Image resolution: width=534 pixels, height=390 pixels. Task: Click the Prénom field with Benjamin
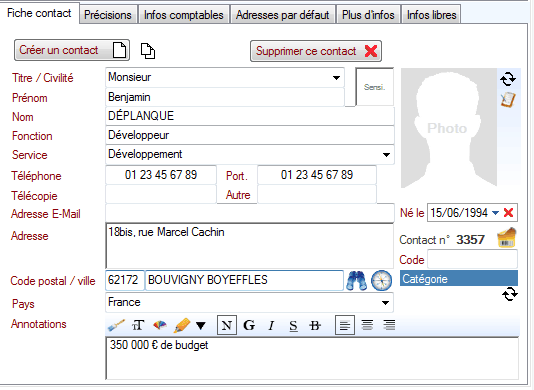pyautogui.click(x=225, y=97)
